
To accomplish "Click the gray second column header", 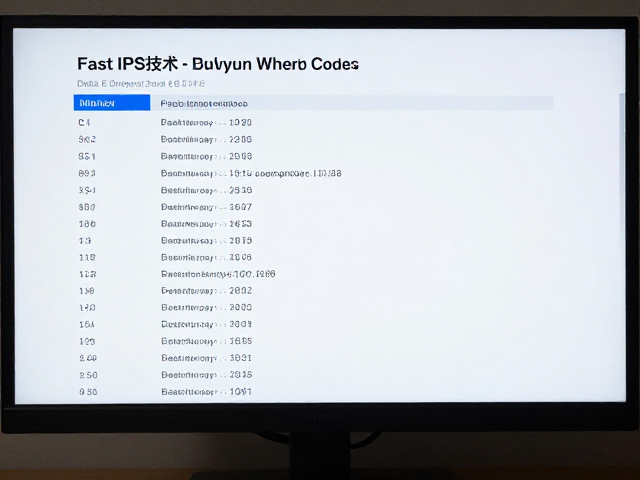I will click(352, 103).
